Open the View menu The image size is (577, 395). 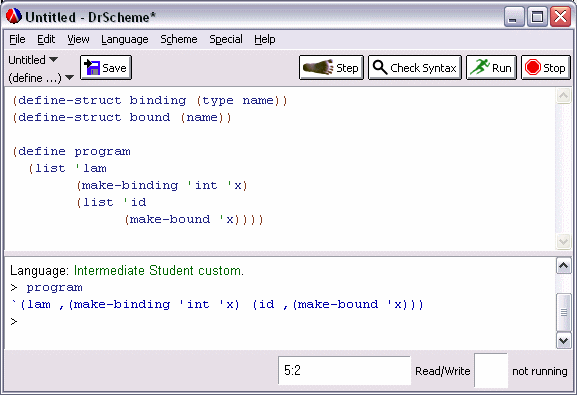[x=78, y=39]
